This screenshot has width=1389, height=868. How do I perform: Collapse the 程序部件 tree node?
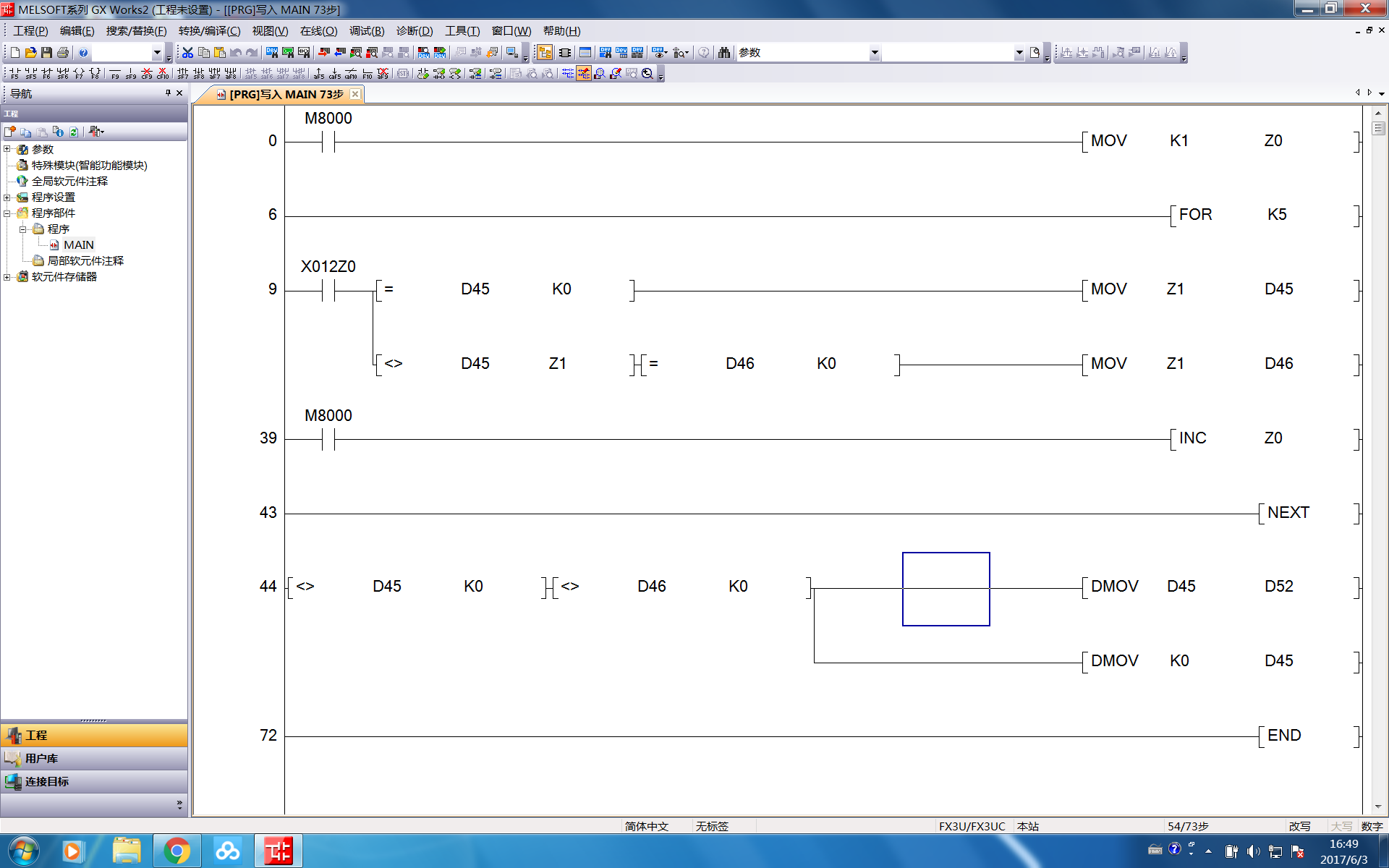7,213
